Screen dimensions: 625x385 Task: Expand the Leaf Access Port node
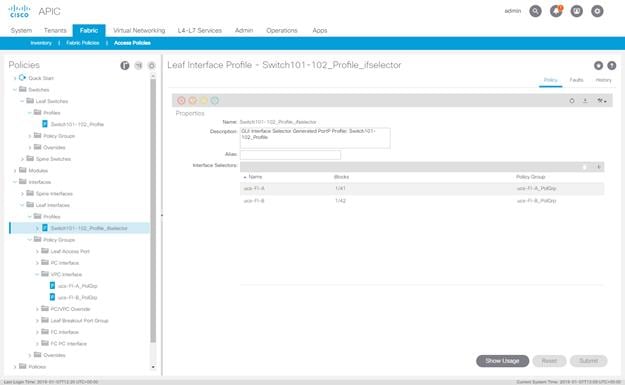[x=37, y=251]
